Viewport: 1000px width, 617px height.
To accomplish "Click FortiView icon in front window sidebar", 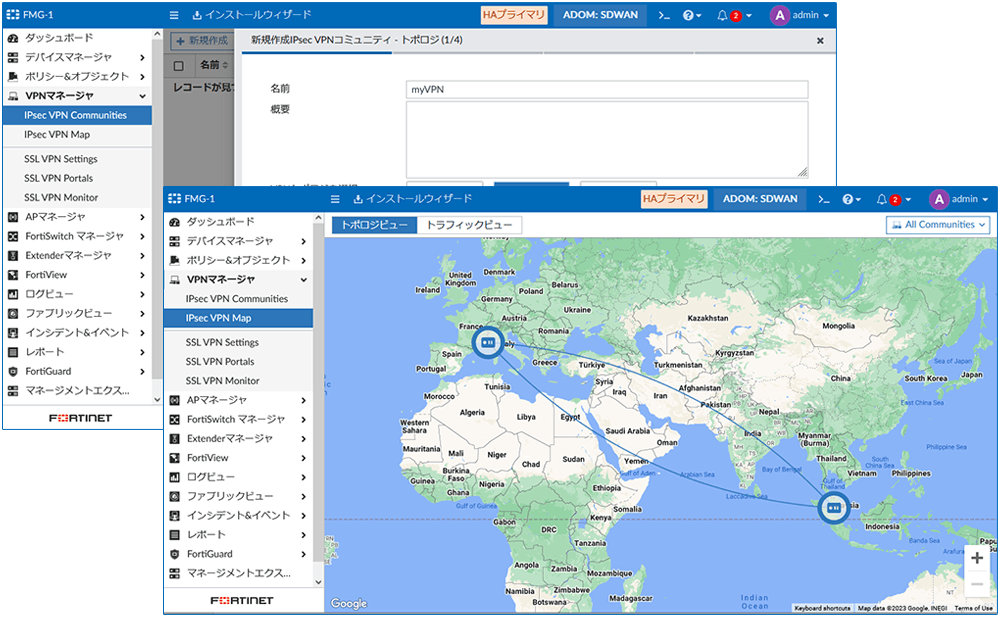I will click(x=174, y=457).
